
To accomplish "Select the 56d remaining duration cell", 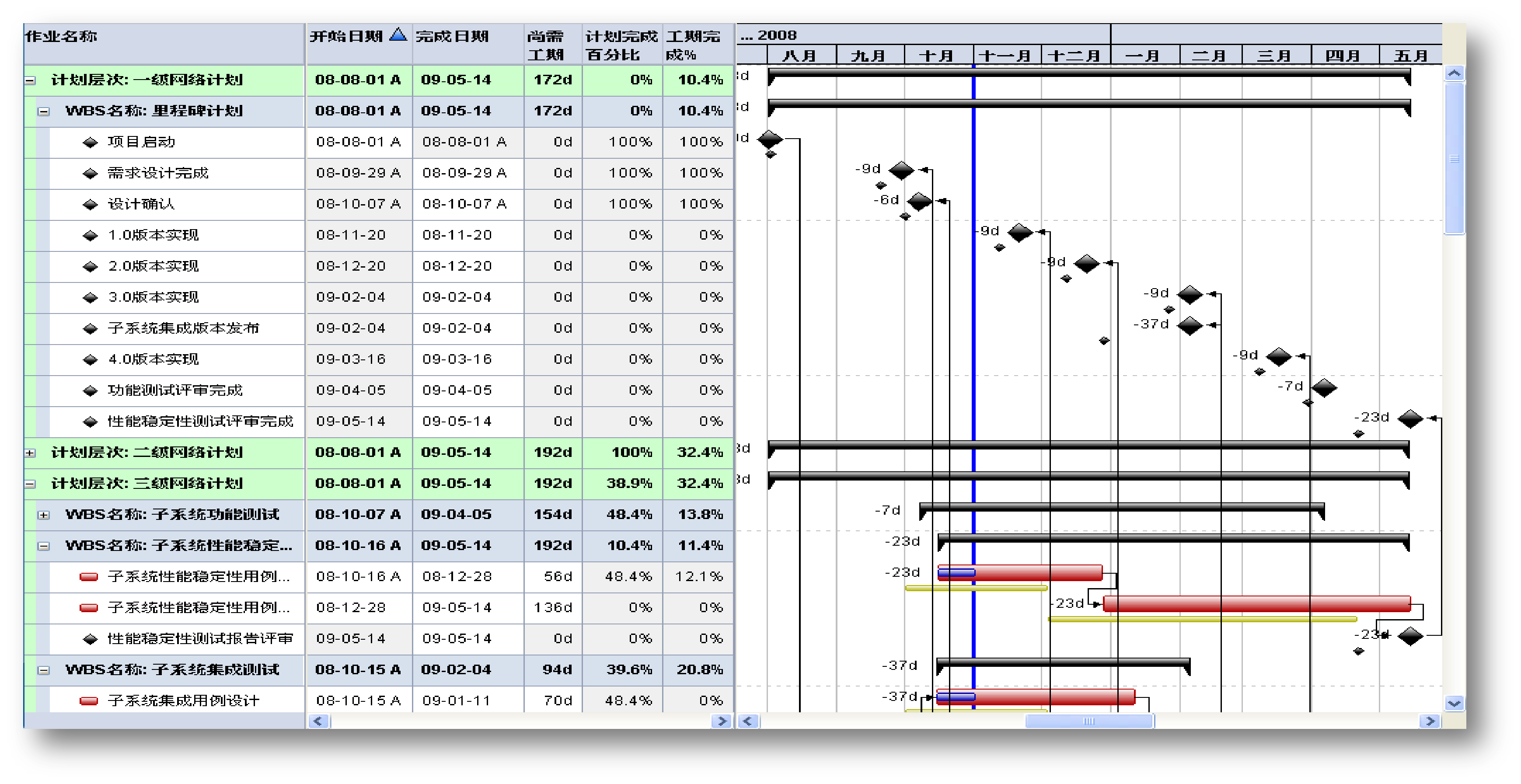I will 553,577.
